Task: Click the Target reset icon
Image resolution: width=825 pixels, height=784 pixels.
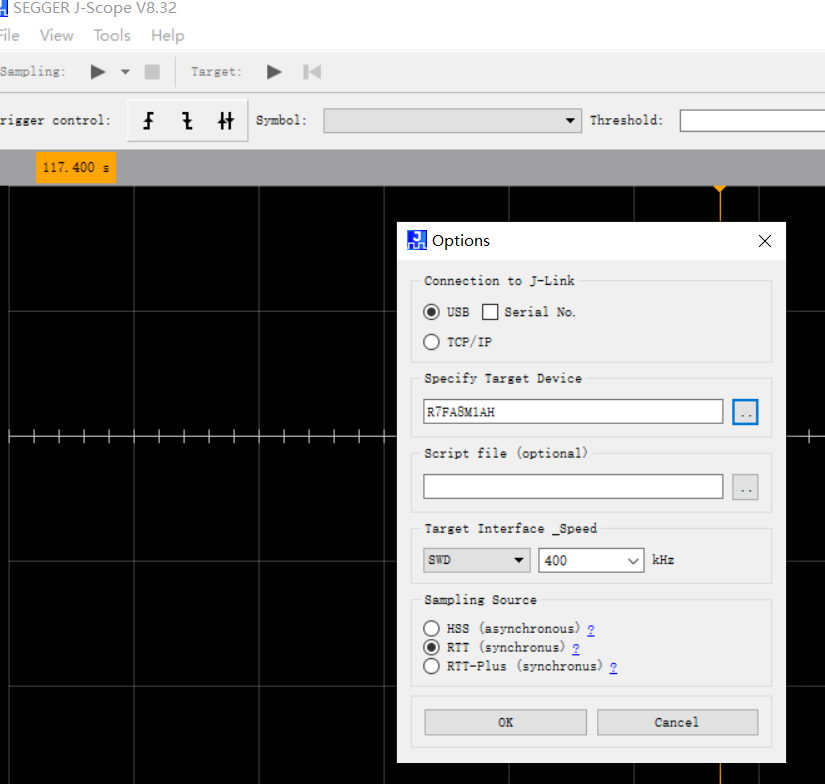Action: coord(310,71)
